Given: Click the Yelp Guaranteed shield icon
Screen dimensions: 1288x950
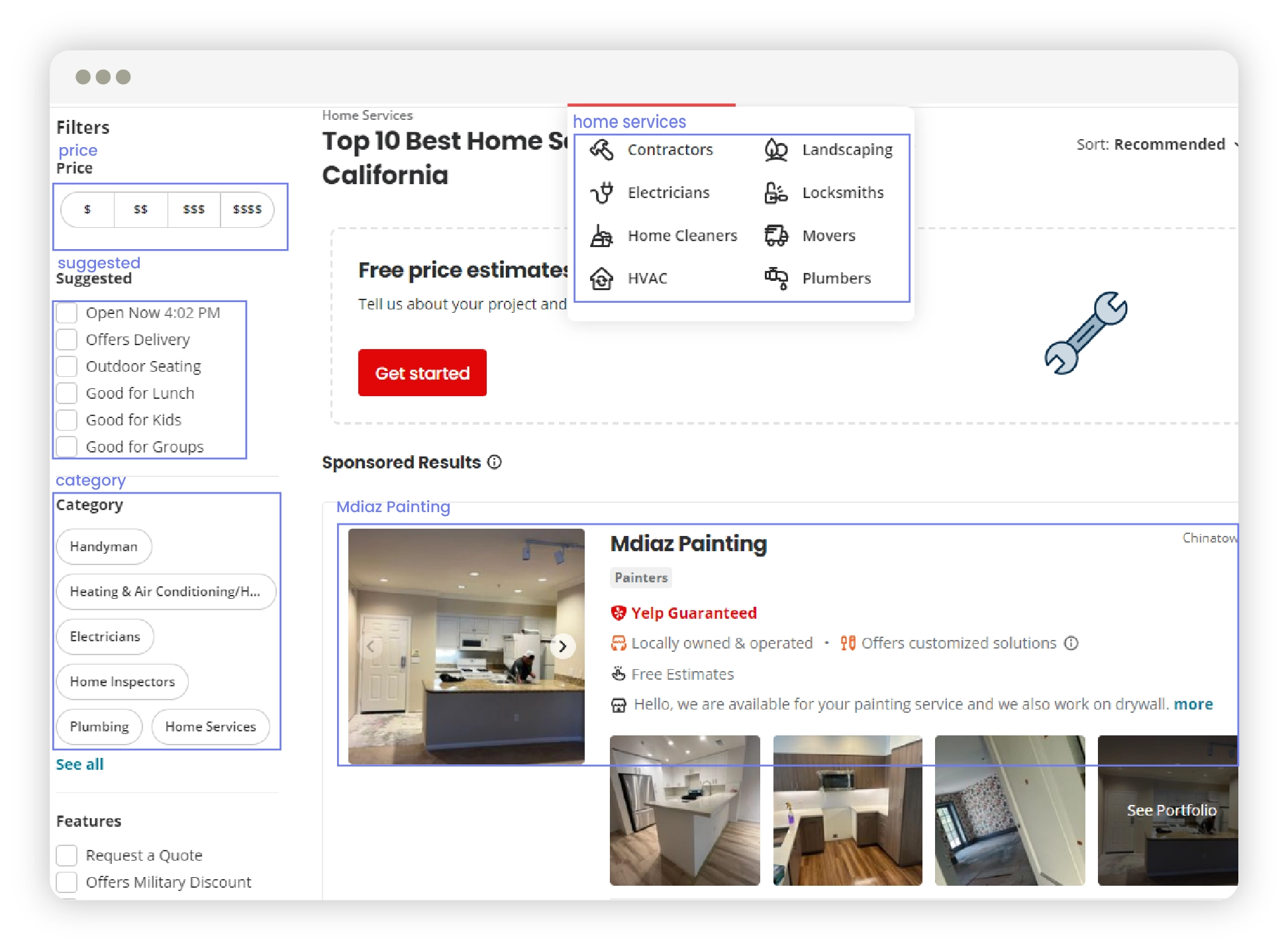Looking at the screenshot, I should coord(618,613).
